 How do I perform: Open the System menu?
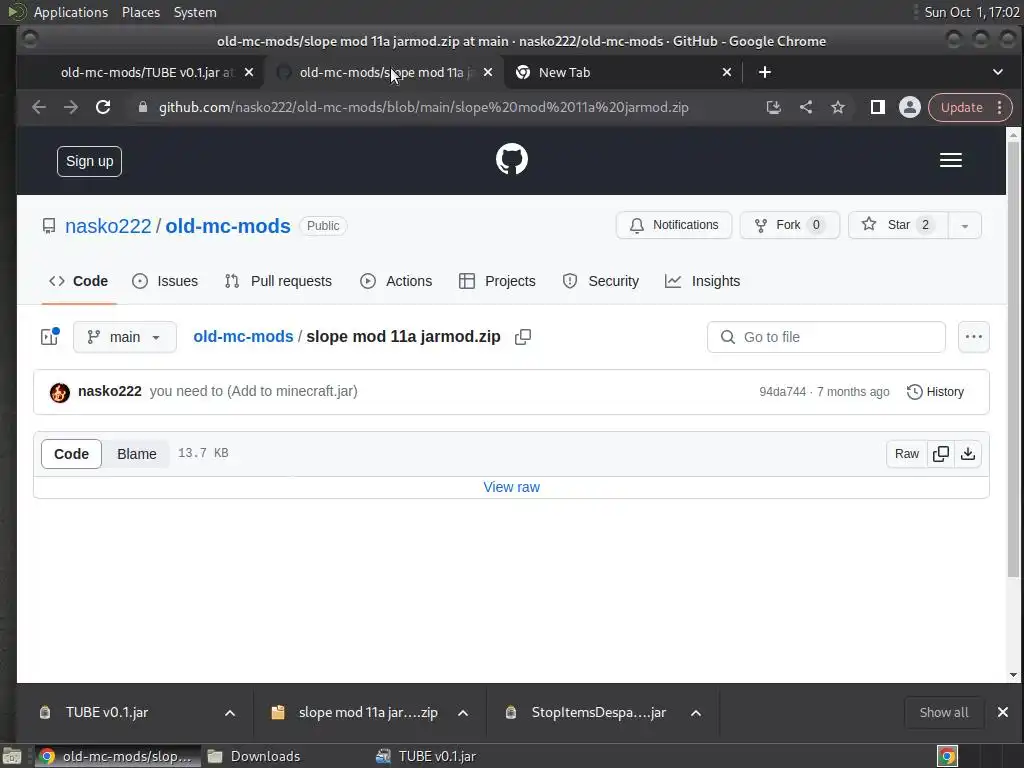click(195, 12)
